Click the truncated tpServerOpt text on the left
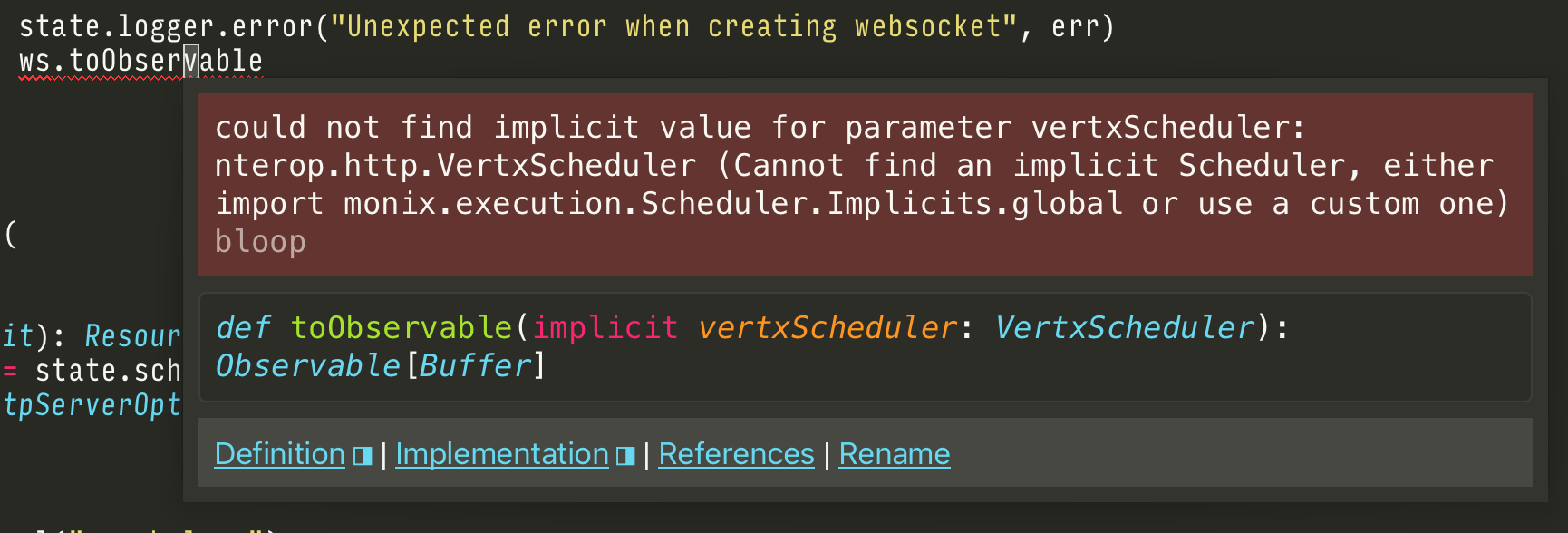 [92, 405]
